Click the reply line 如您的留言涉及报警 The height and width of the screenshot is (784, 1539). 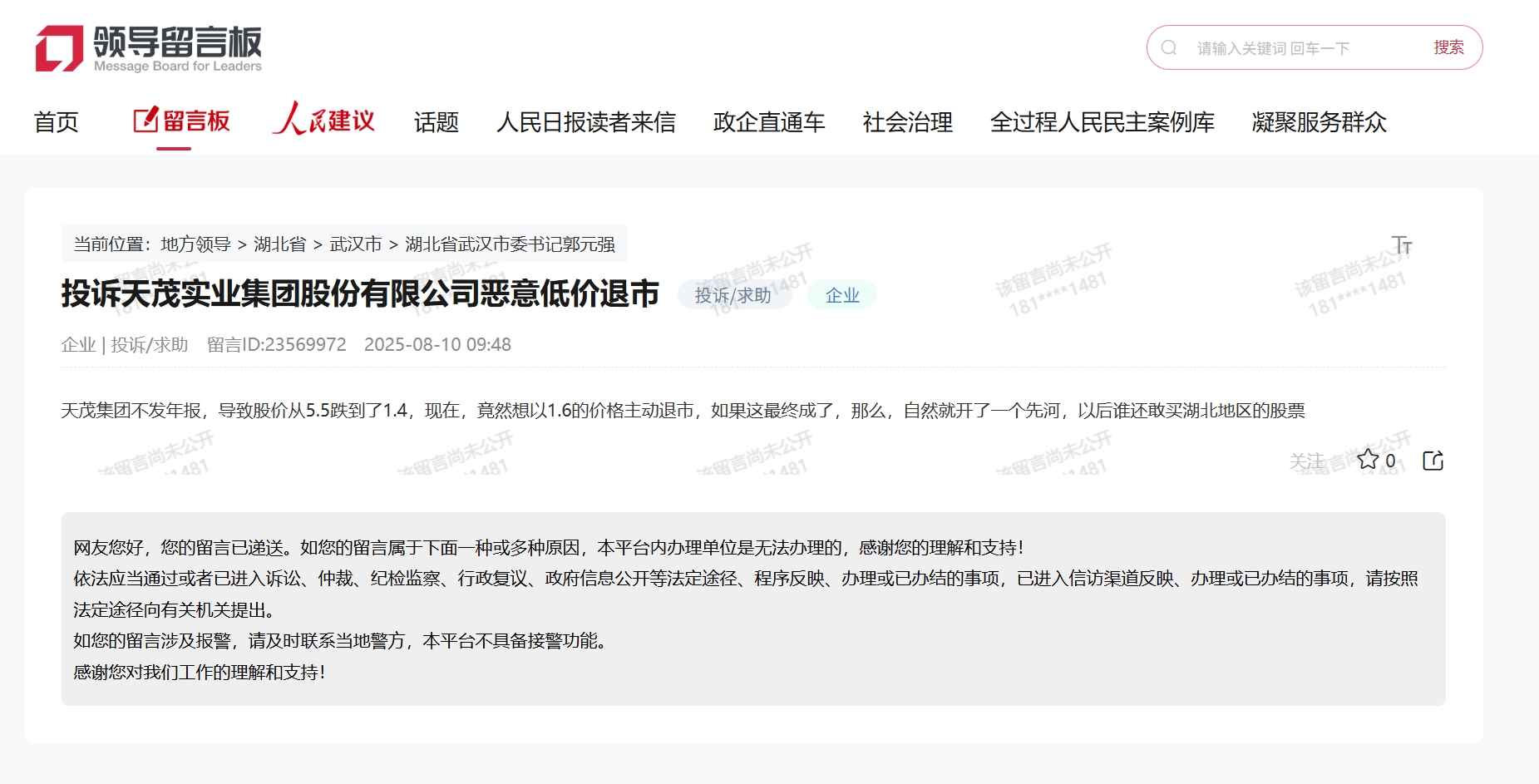(341, 641)
